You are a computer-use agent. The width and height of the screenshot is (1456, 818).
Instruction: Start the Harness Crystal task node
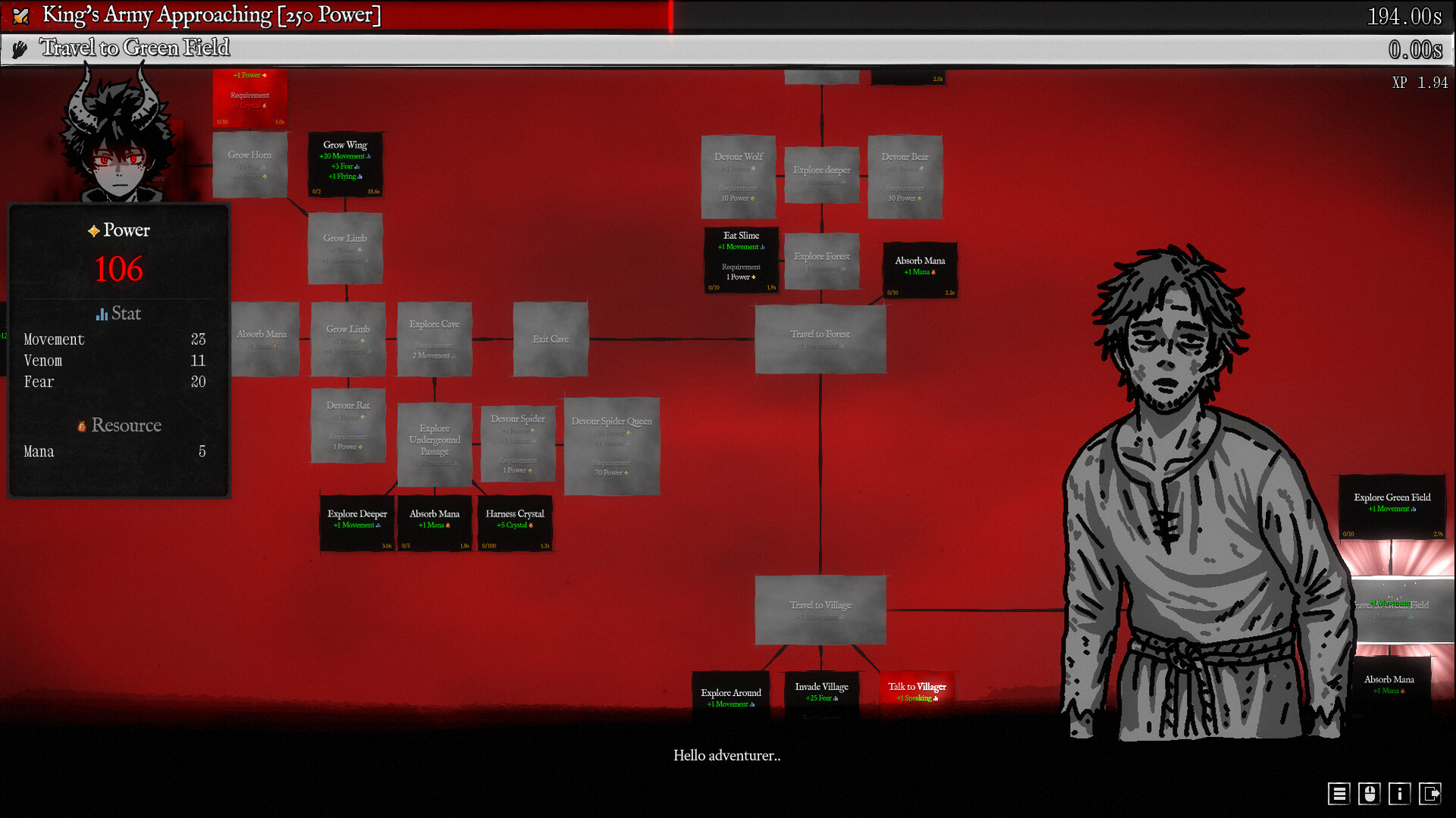(x=515, y=522)
